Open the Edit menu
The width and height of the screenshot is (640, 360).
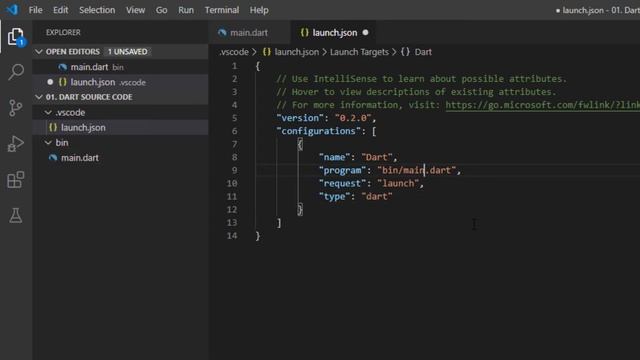click(x=60, y=10)
